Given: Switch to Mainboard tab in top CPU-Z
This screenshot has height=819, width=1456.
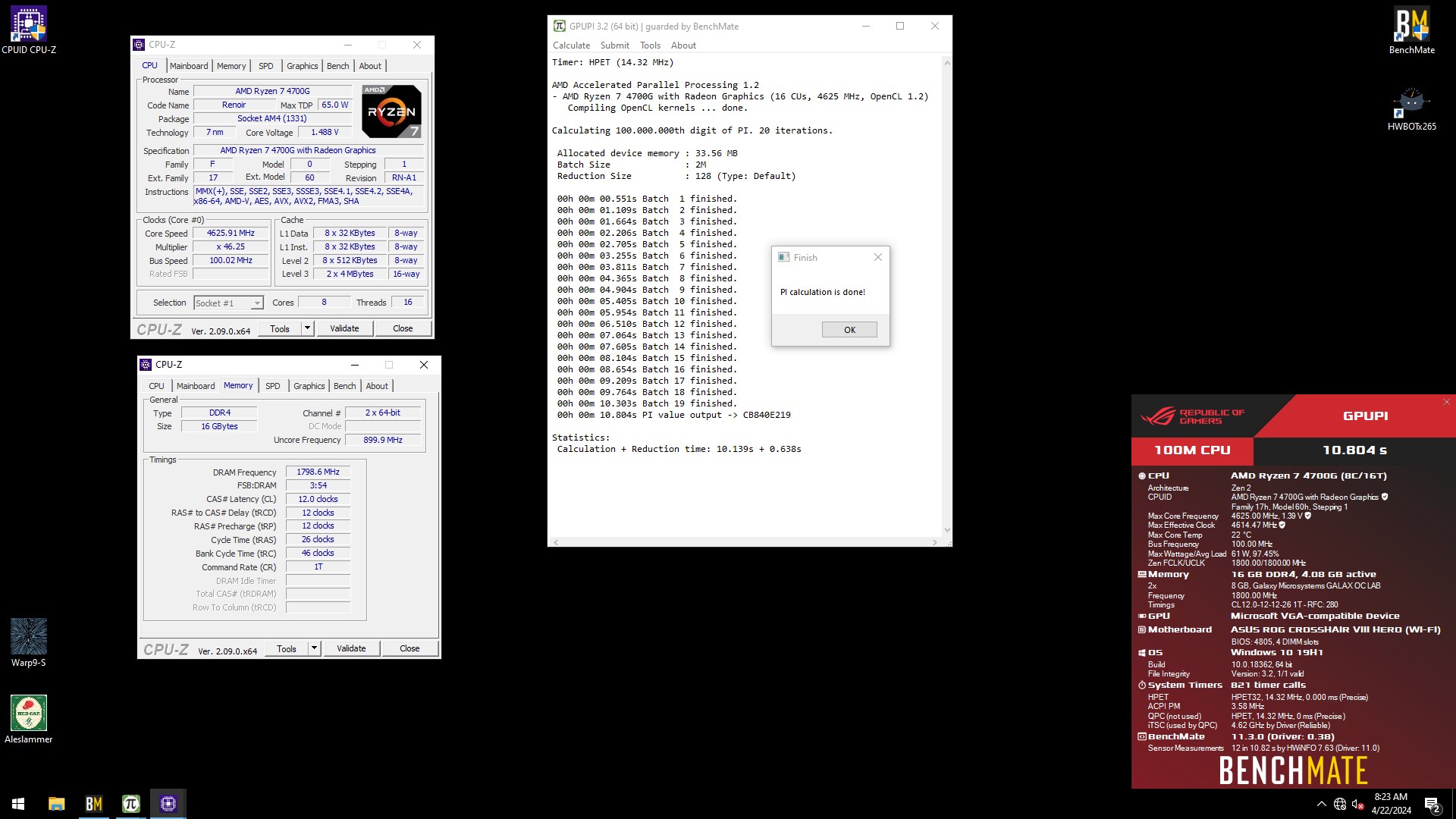Looking at the screenshot, I should coord(189,66).
